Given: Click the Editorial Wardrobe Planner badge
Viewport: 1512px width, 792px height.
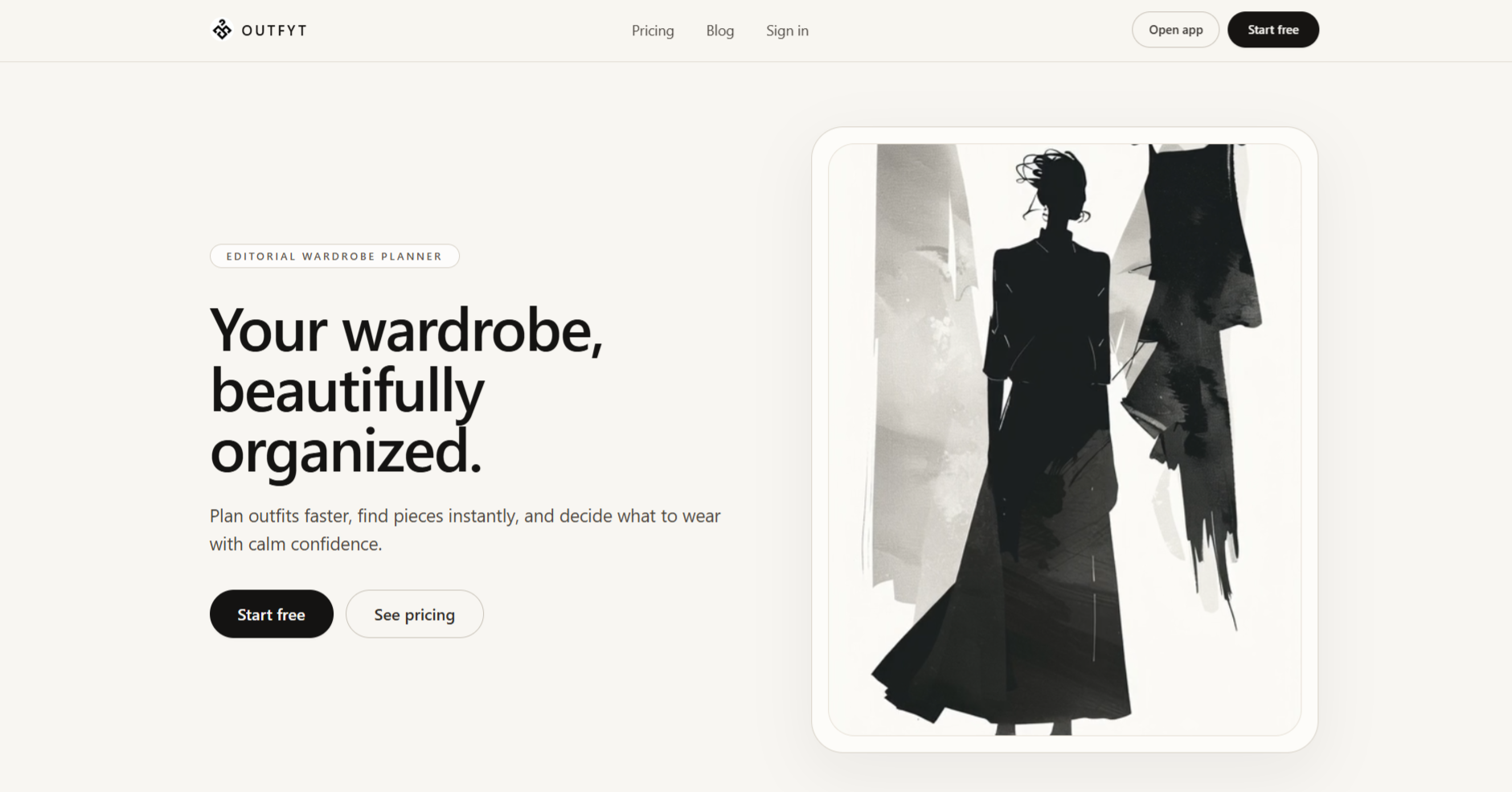Looking at the screenshot, I should [334, 256].
